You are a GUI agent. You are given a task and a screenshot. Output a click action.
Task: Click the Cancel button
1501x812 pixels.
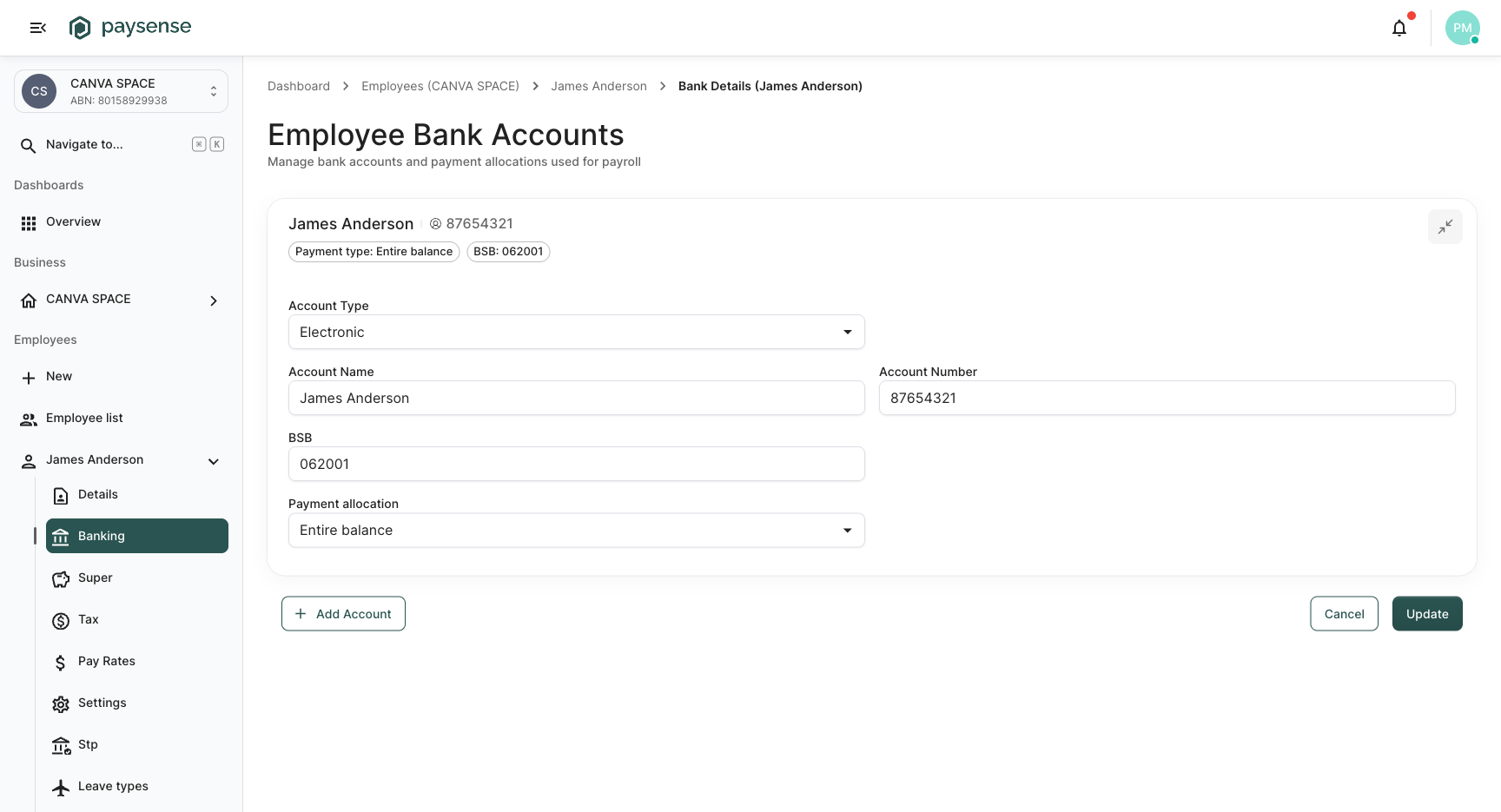point(1344,614)
